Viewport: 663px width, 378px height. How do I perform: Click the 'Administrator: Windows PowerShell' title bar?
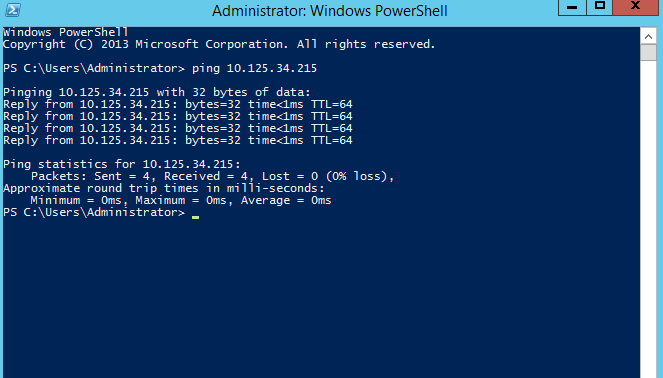point(329,11)
